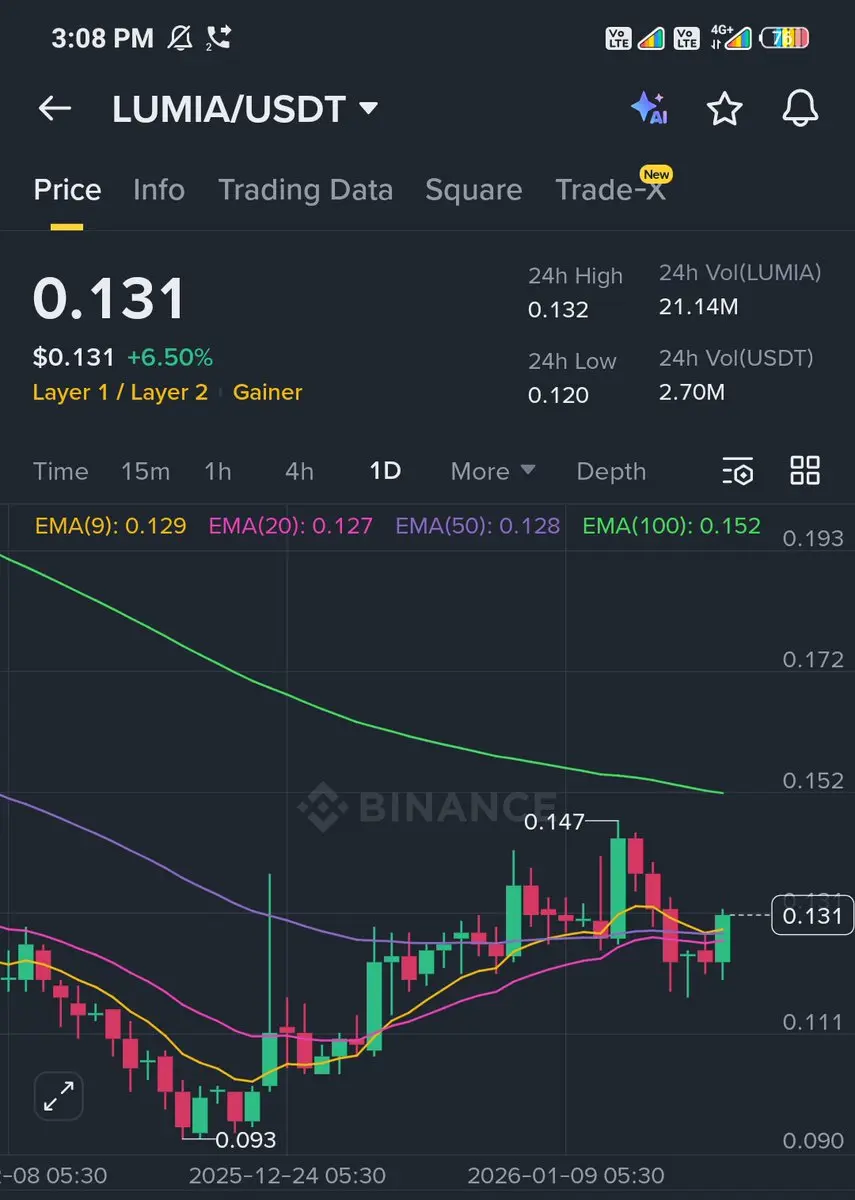Viewport: 855px width, 1200px height.
Task: Select the 15m chart interval
Action: click(145, 471)
